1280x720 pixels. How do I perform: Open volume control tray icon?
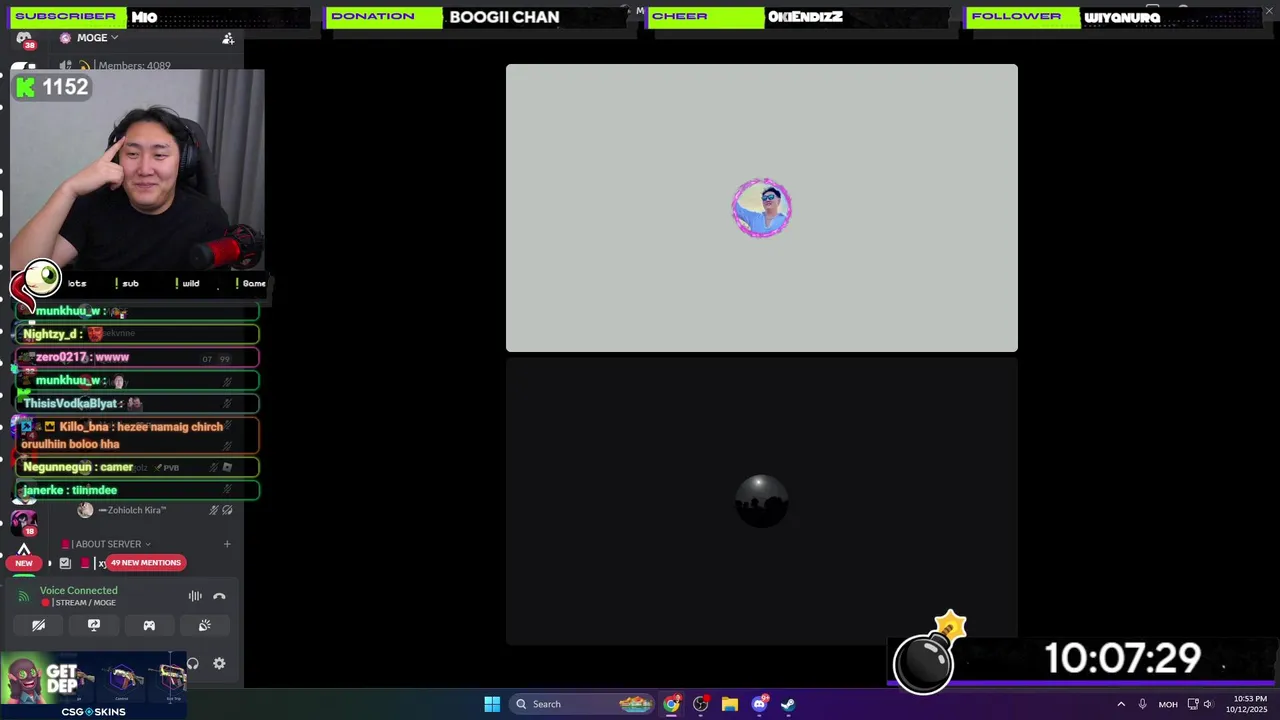click(1208, 704)
